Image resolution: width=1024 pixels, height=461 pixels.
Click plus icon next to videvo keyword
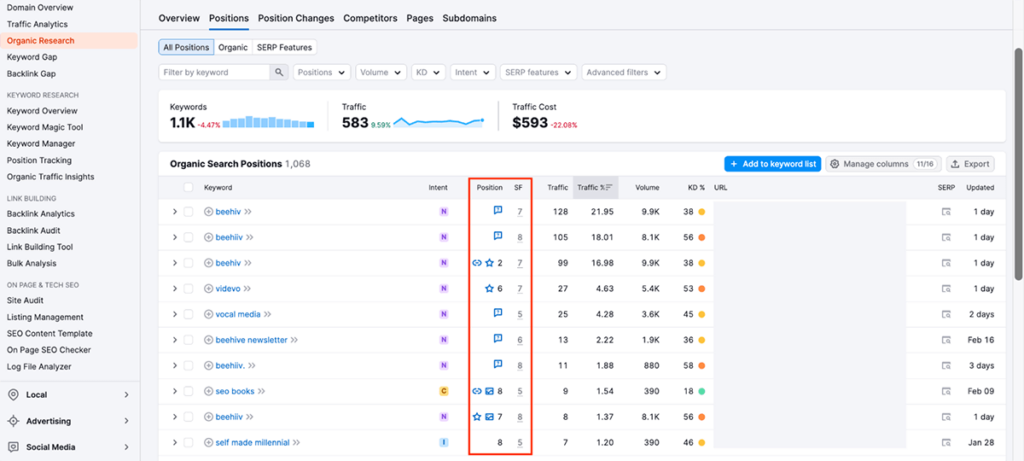209,289
